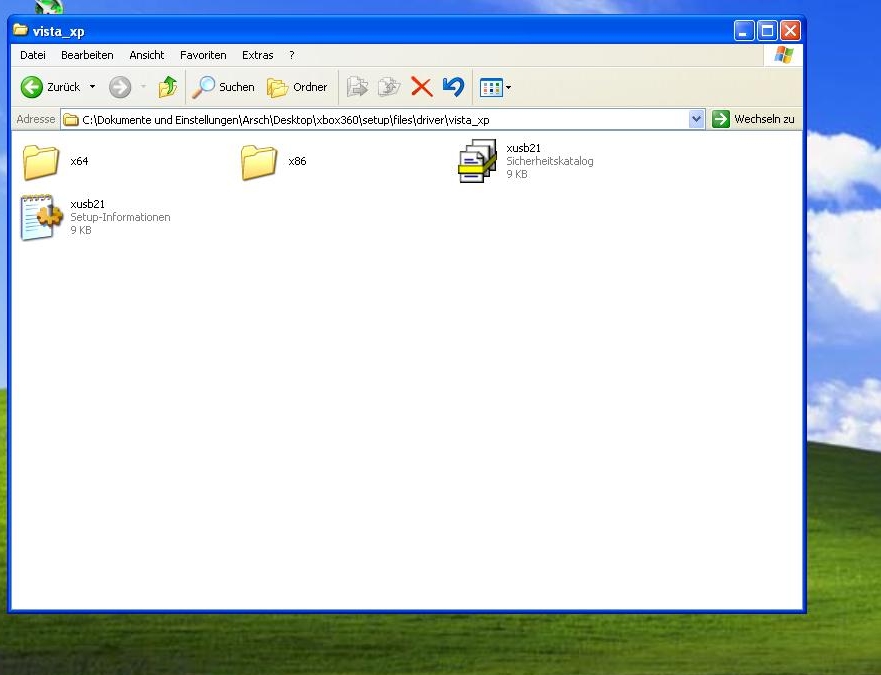Open the views (Ansichten) toolbar button

(495, 87)
